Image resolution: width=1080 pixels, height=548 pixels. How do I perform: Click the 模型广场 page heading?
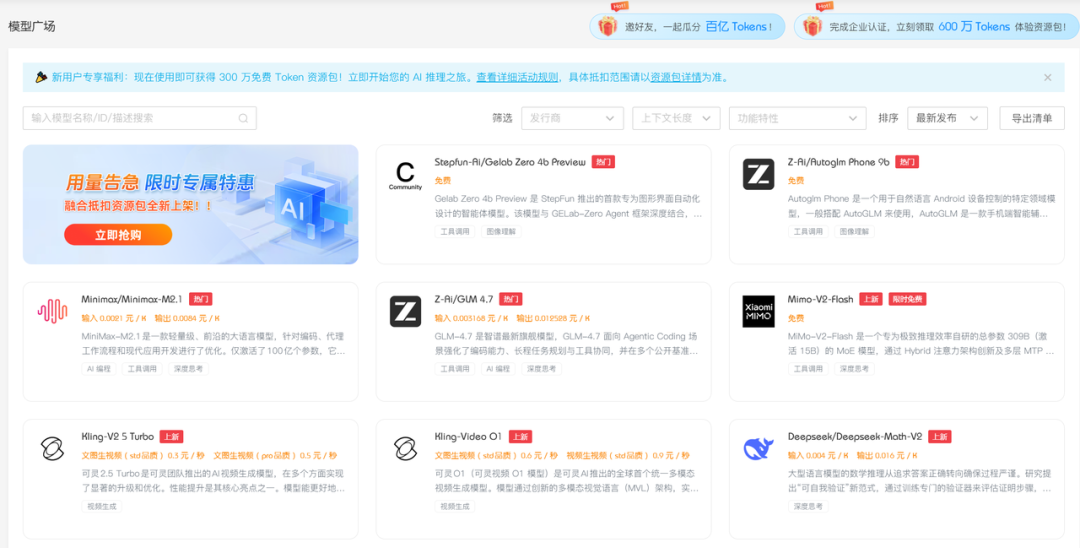[32, 26]
